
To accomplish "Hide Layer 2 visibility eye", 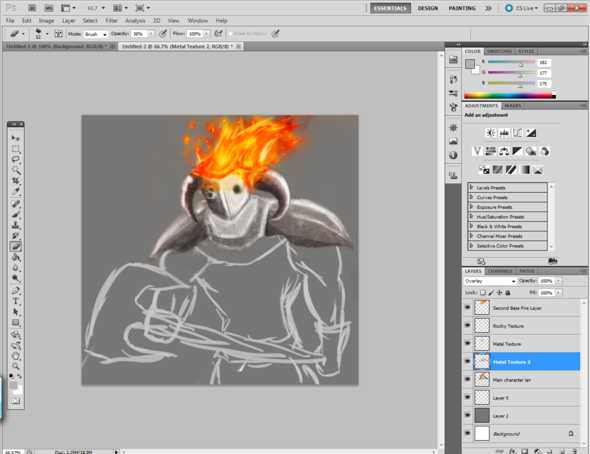I will click(467, 415).
